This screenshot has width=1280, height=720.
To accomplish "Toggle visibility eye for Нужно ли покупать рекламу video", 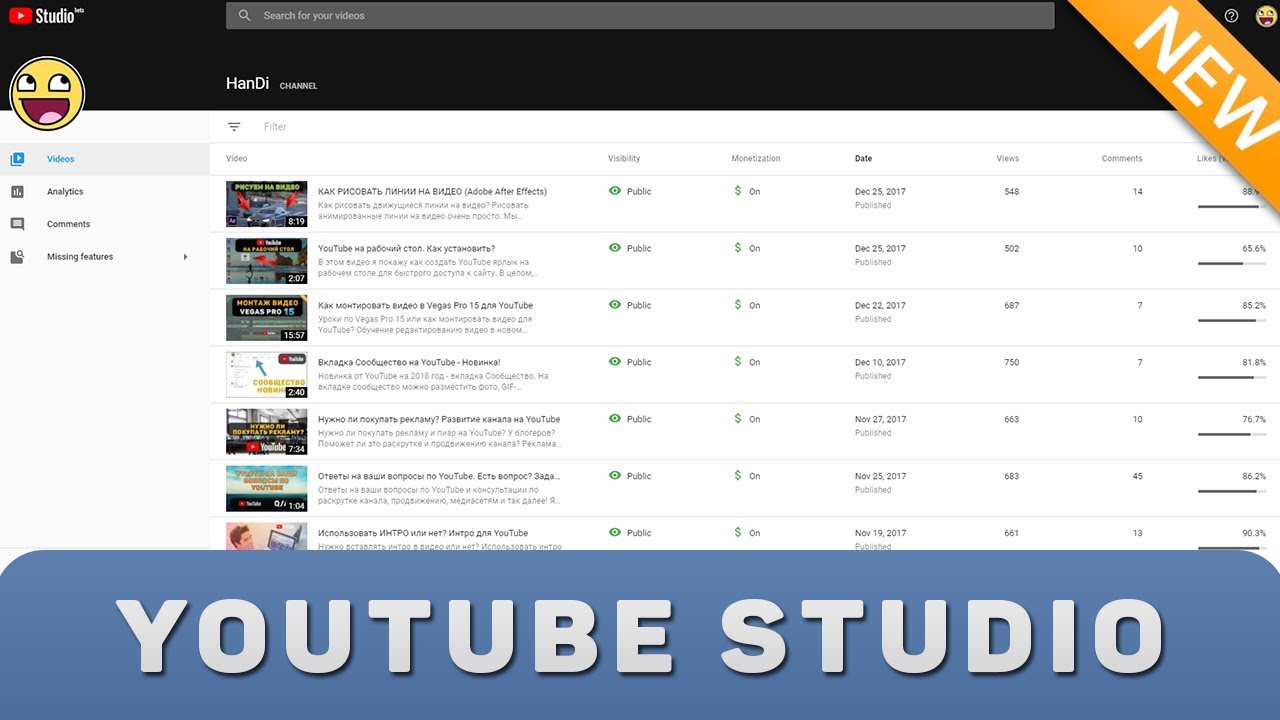I will tap(615, 419).
